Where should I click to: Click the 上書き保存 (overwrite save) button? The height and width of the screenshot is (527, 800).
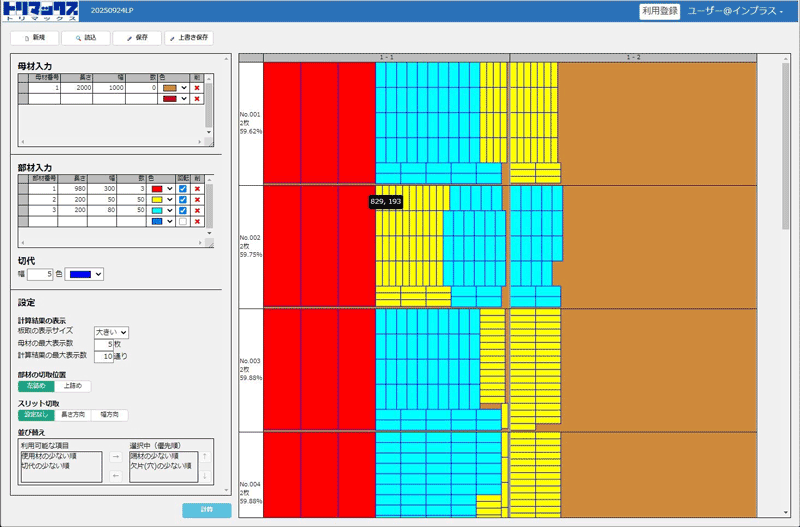coord(189,37)
